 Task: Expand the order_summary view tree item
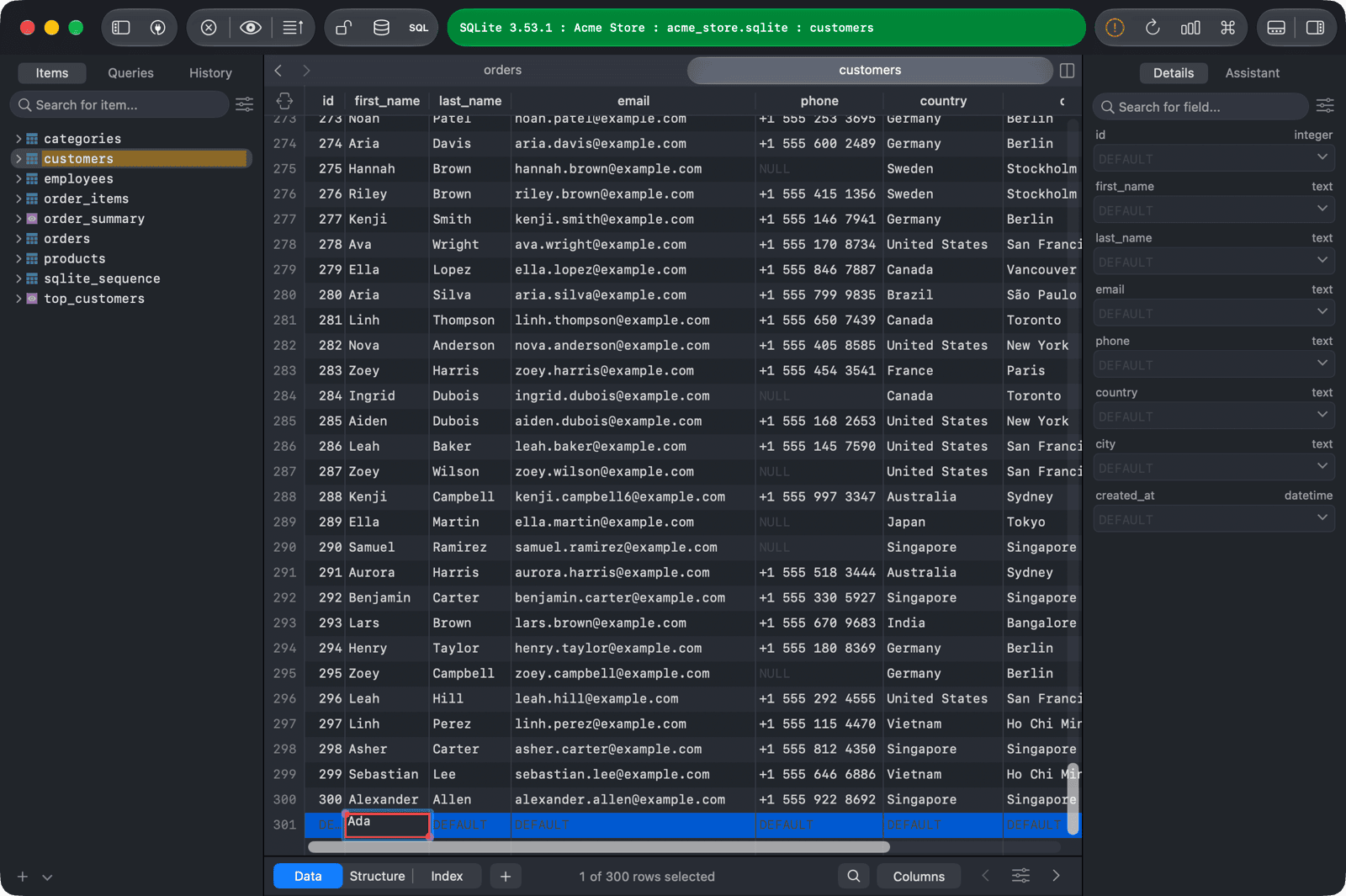pyautogui.click(x=19, y=219)
